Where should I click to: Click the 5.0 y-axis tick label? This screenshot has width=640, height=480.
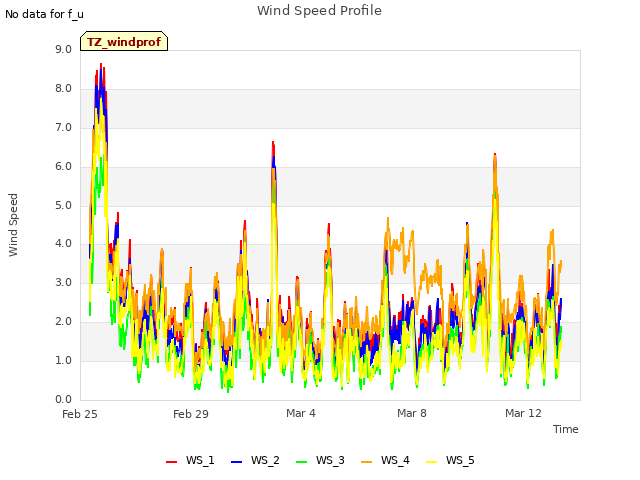click(x=63, y=205)
